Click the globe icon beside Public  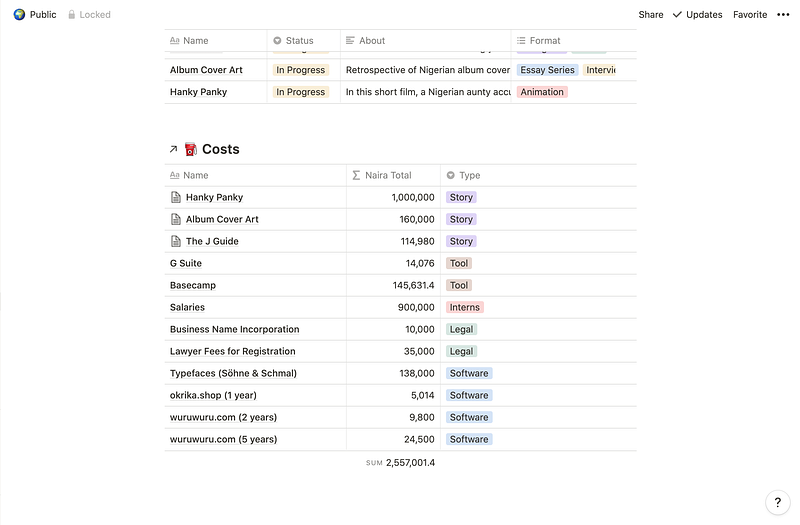(19, 15)
